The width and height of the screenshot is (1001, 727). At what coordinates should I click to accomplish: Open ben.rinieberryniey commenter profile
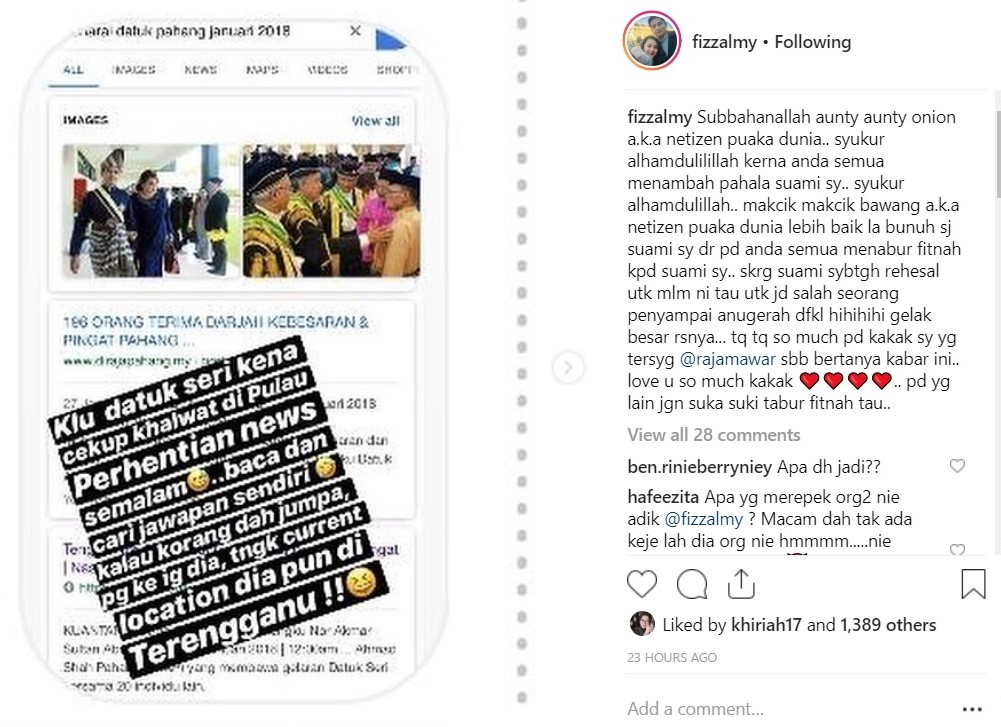[700, 467]
